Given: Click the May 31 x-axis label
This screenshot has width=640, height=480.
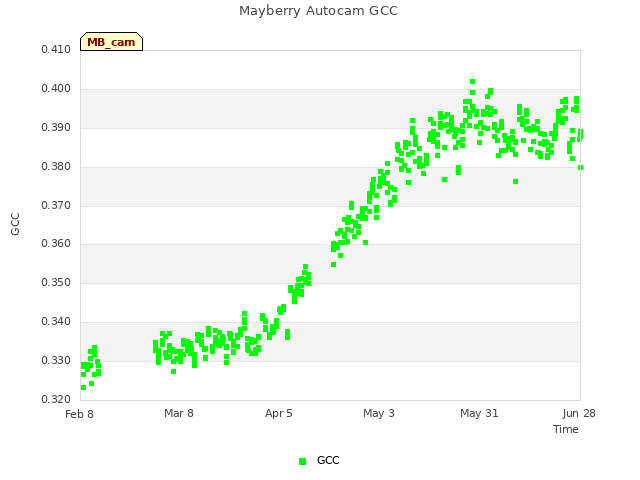Looking at the screenshot, I should pyautogui.click(x=479, y=413).
